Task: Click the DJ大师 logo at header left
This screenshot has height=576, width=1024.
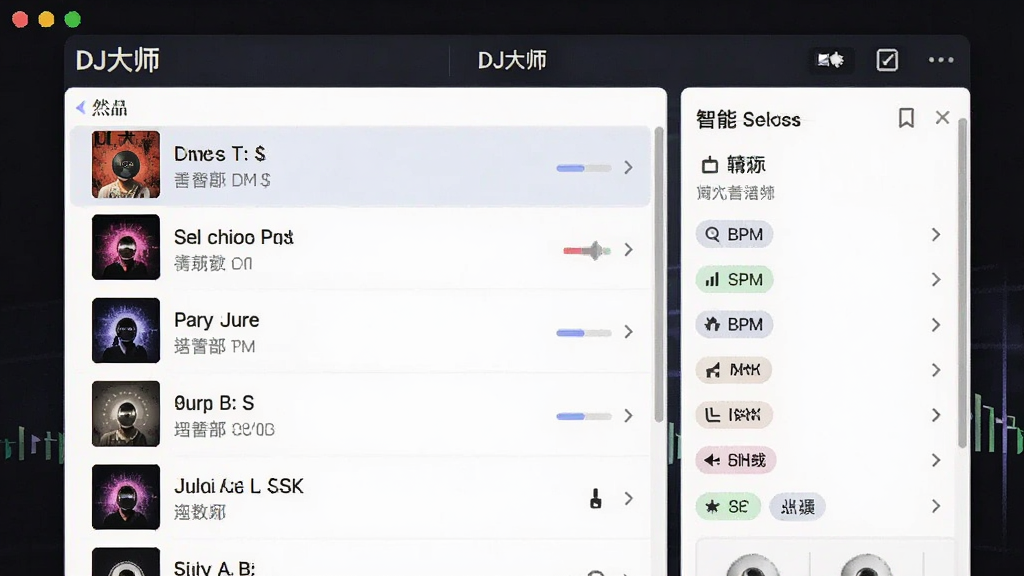Action: [x=118, y=60]
